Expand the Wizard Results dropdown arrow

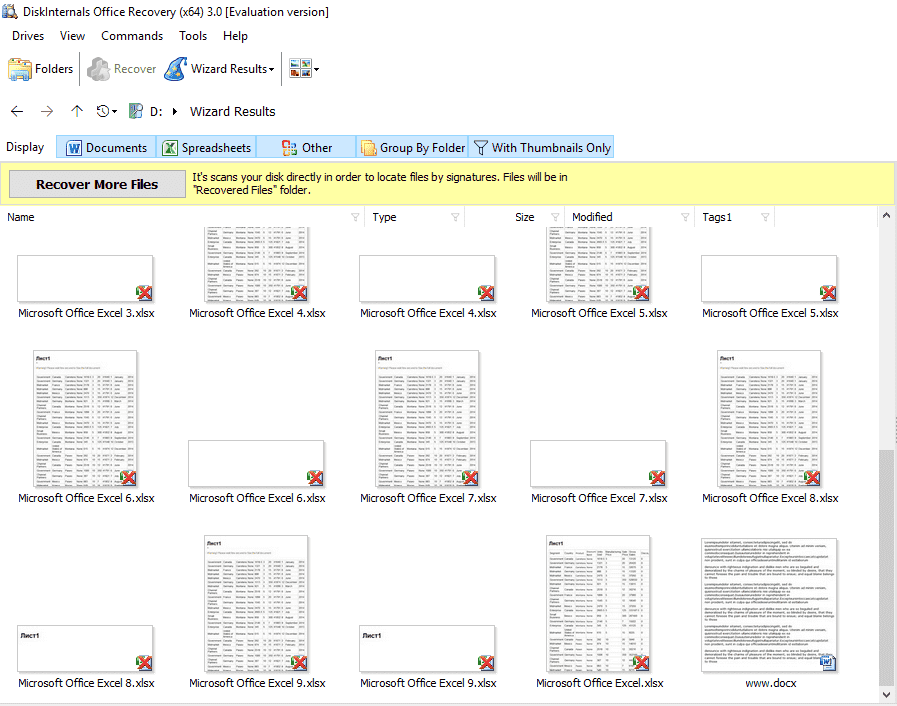coord(272,70)
